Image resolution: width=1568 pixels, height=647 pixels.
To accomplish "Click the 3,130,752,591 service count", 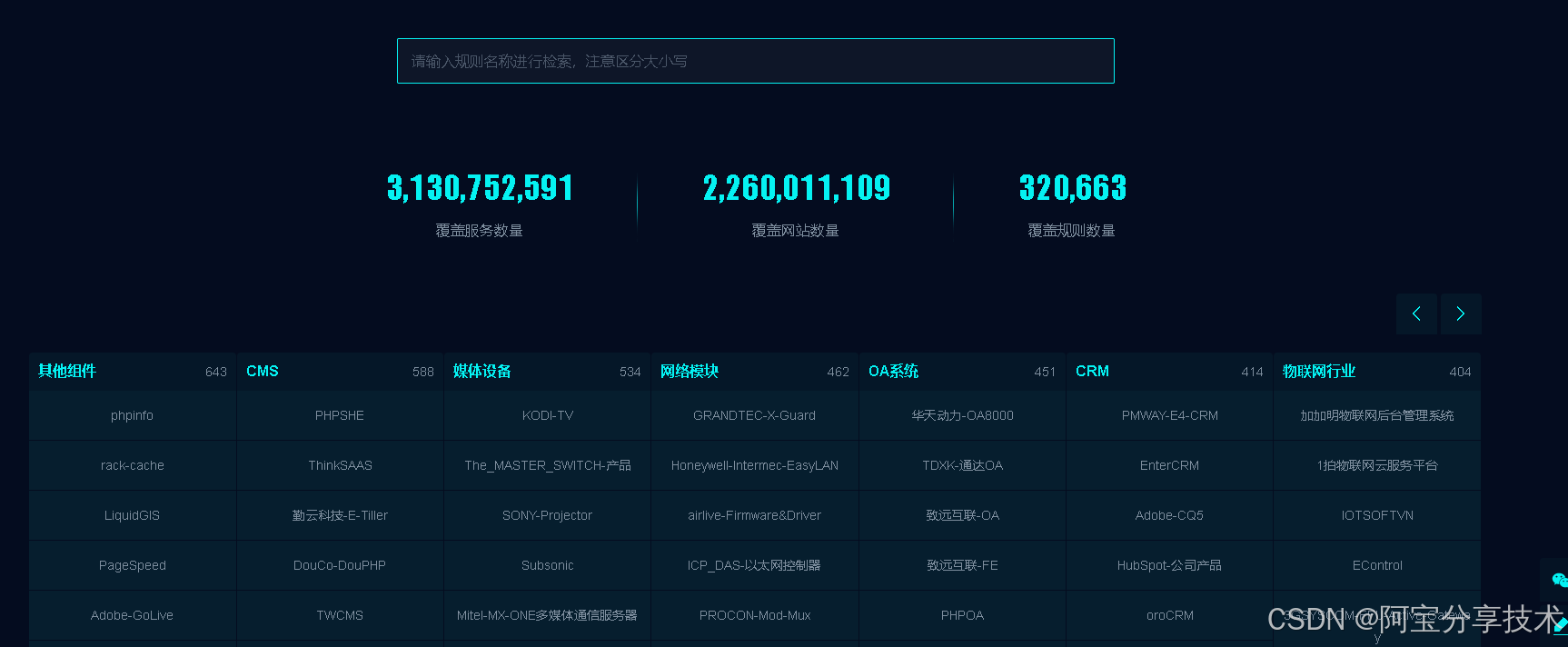I will (x=480, y=188).
